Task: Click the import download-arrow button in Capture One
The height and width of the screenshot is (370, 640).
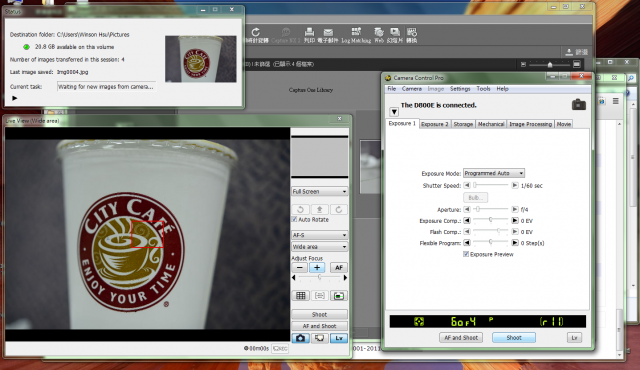Action: [x=569, y=52]
